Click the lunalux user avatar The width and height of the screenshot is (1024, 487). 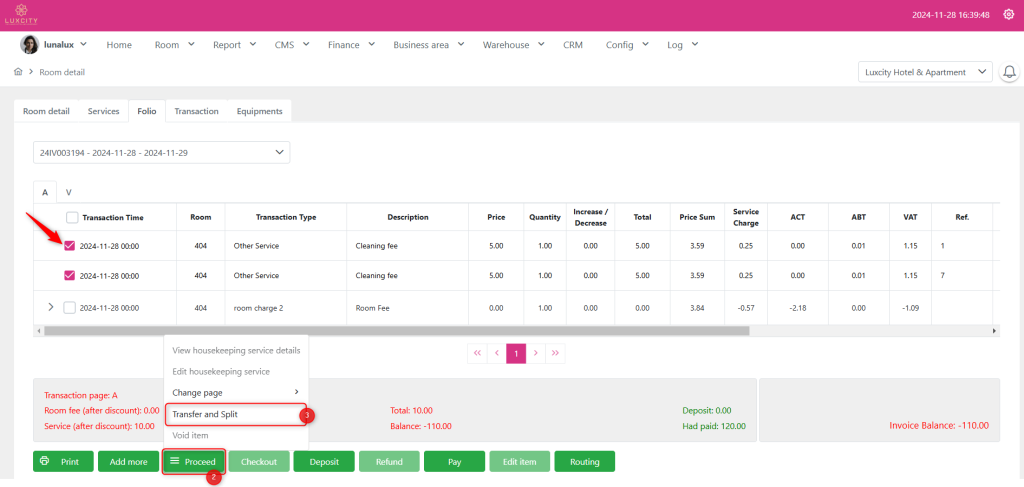tap(30, 45)
